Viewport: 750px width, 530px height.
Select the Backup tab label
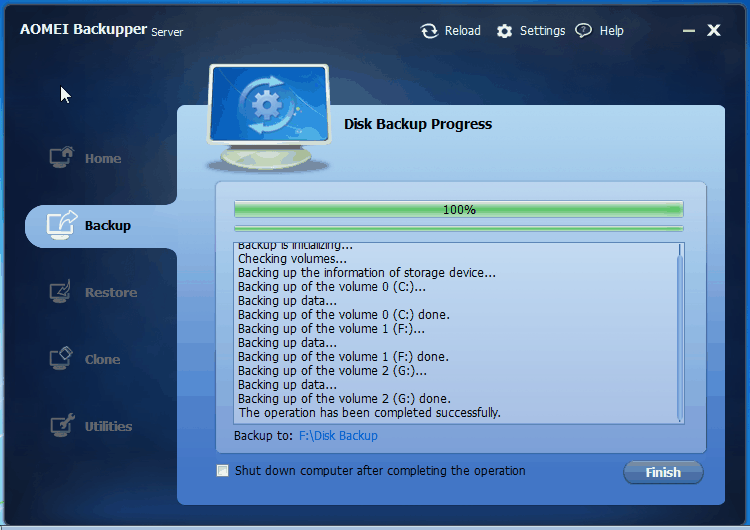click(108, 225)
